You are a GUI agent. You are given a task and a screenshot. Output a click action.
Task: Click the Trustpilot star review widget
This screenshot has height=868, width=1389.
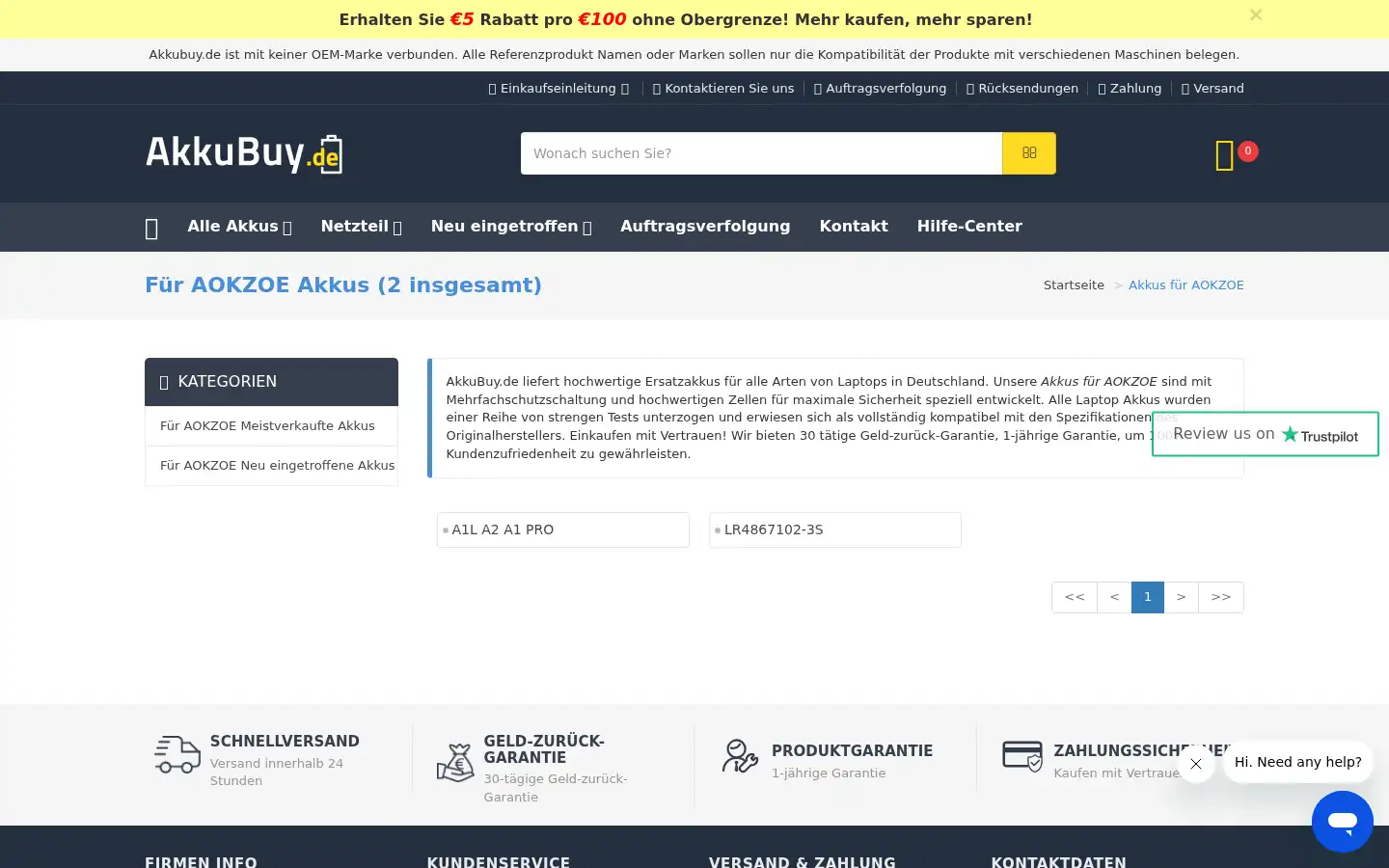pos(1266,434)
